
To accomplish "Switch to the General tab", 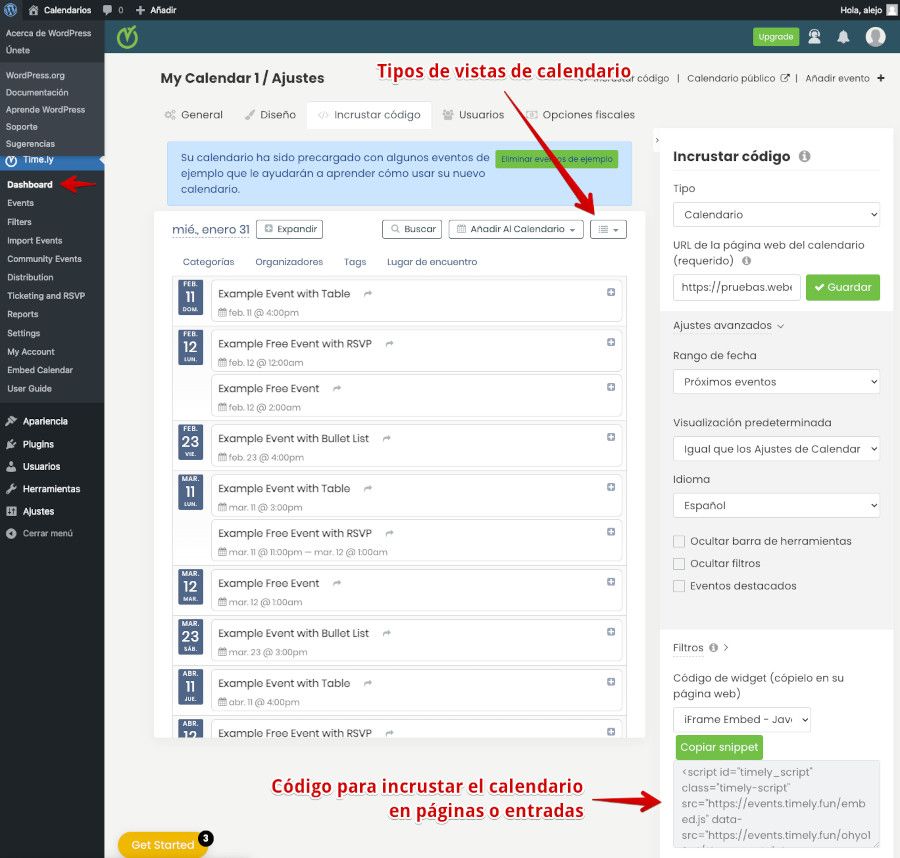I will 194,115.
